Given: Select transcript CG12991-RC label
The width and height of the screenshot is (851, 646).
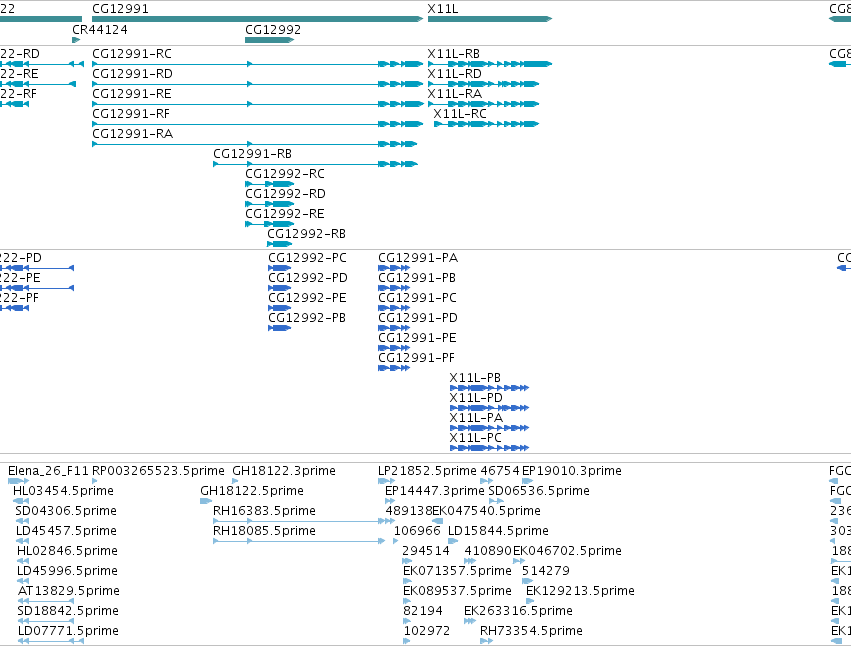Looking at the screenshot, I should point(132,54).
